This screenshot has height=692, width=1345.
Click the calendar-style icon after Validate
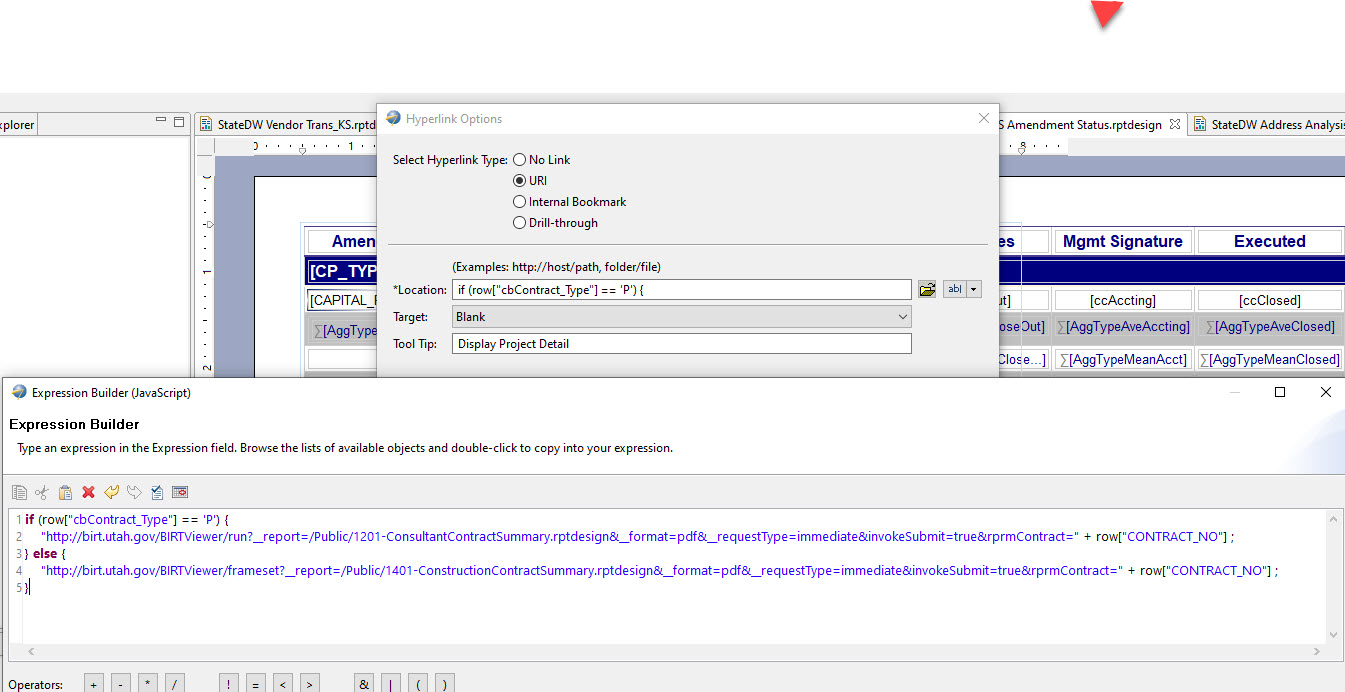pos(180,492)
